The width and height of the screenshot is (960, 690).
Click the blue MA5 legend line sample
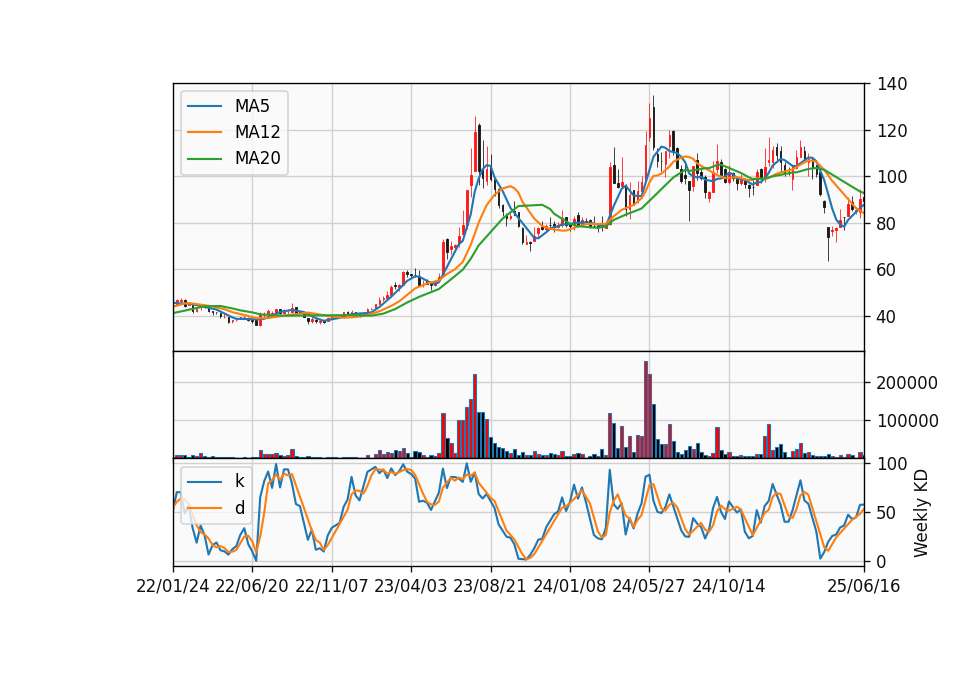click(204, 106)
